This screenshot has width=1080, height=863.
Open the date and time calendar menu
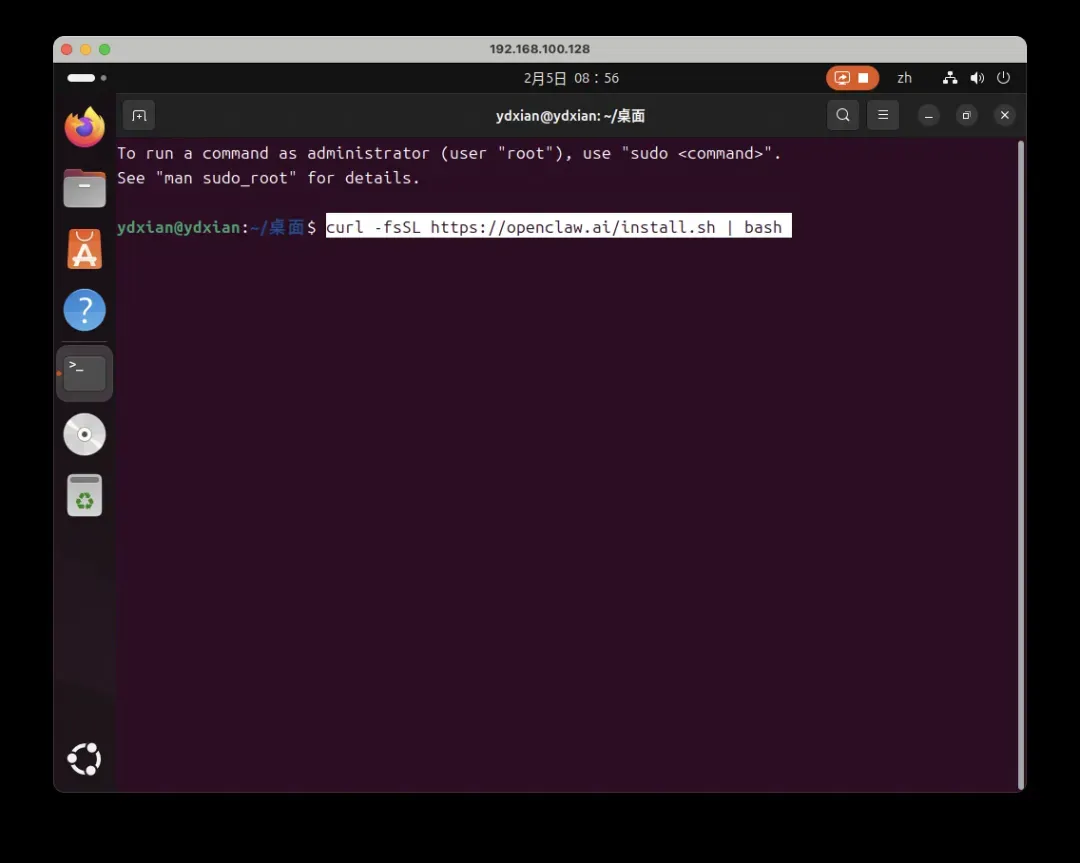(571, 78)
